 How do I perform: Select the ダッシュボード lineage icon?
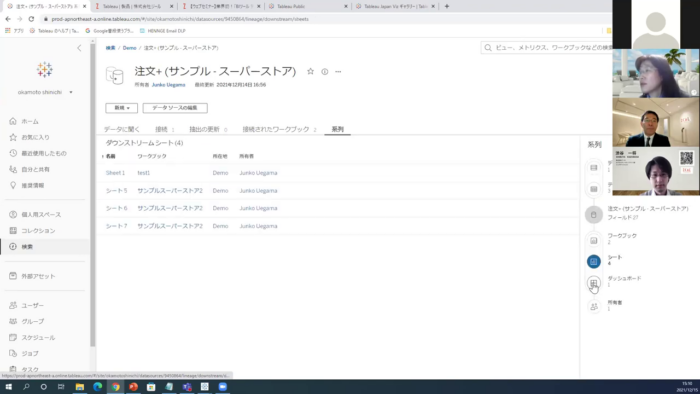click(593, 283)
